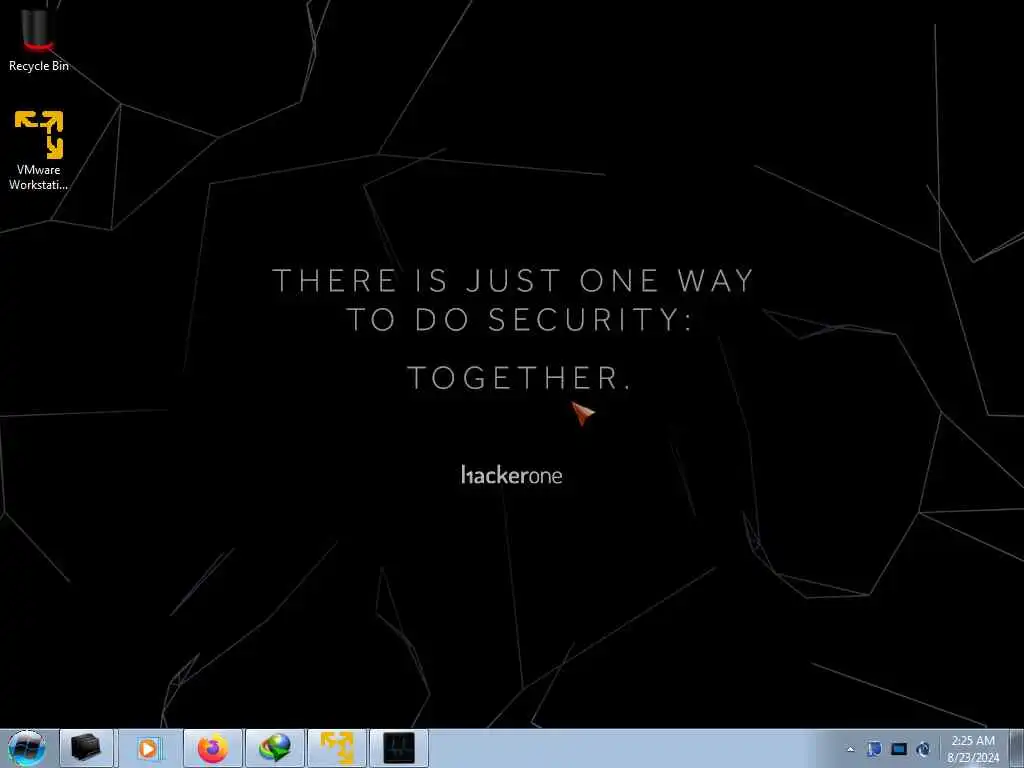1024x768 pixels.
Task: Open VMware Workstation from the taskbar
Action: 337,748
